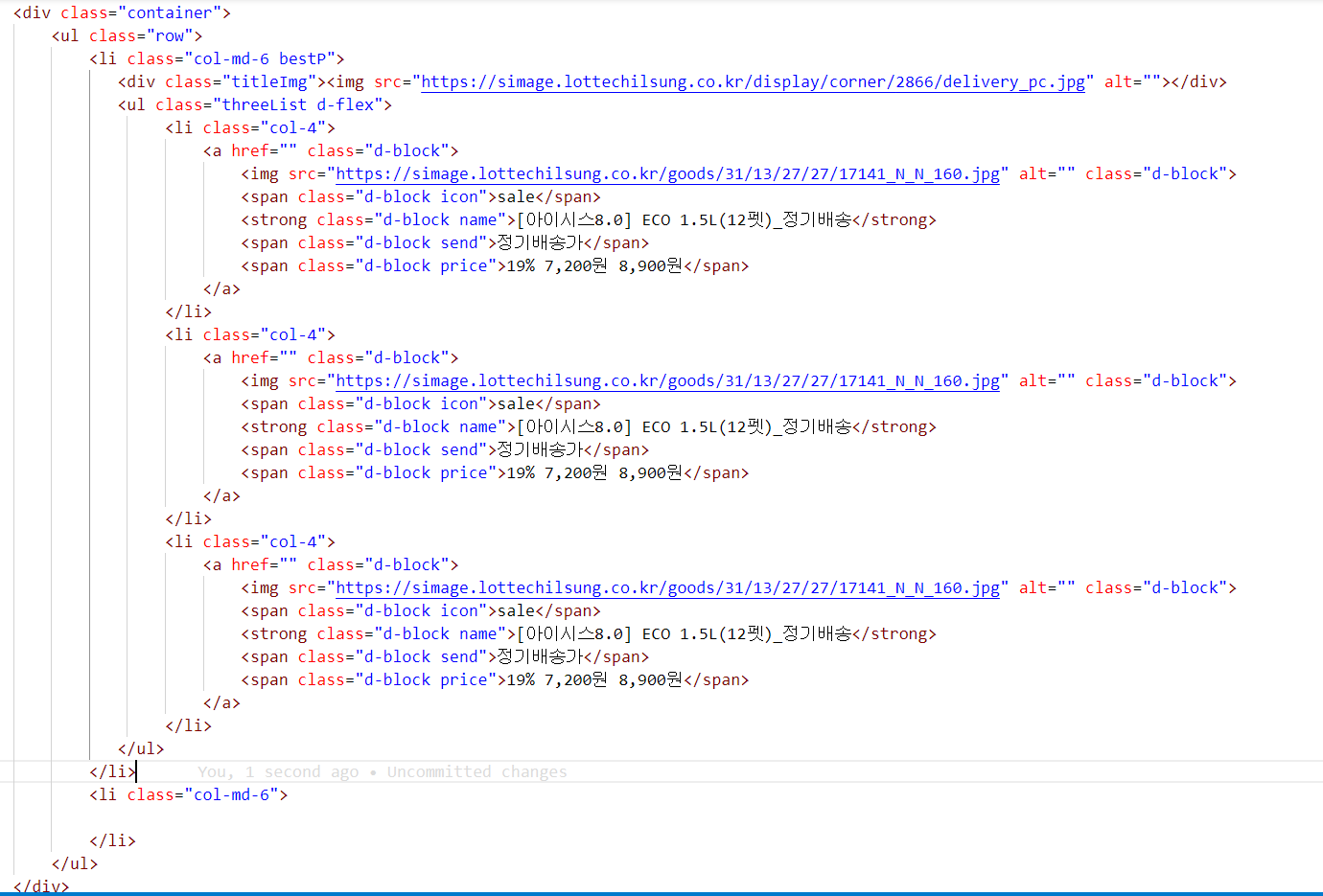Click the third a href="" anchor tag line

[331, 564]
